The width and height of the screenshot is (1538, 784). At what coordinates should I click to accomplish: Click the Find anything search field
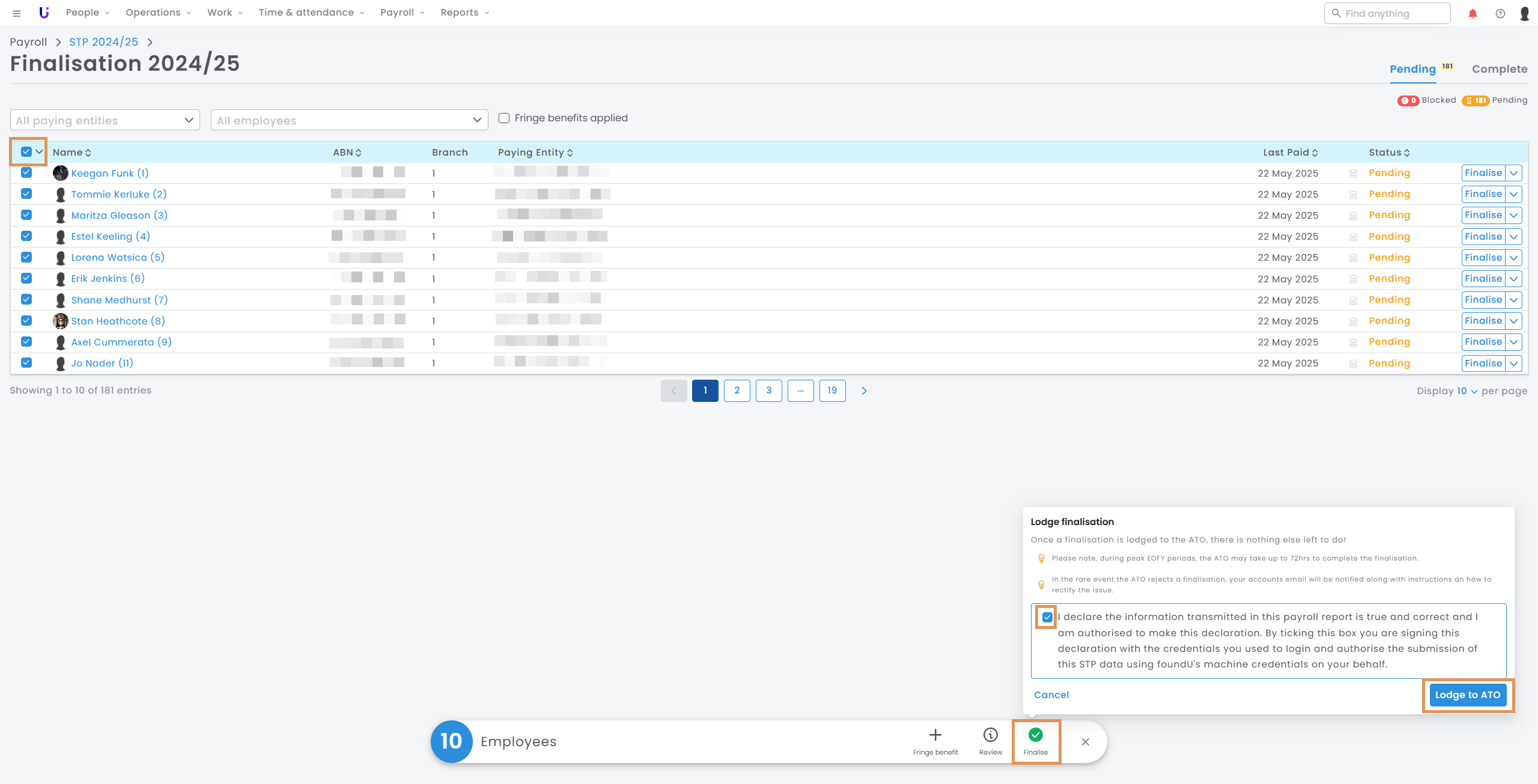point(1388,13)
